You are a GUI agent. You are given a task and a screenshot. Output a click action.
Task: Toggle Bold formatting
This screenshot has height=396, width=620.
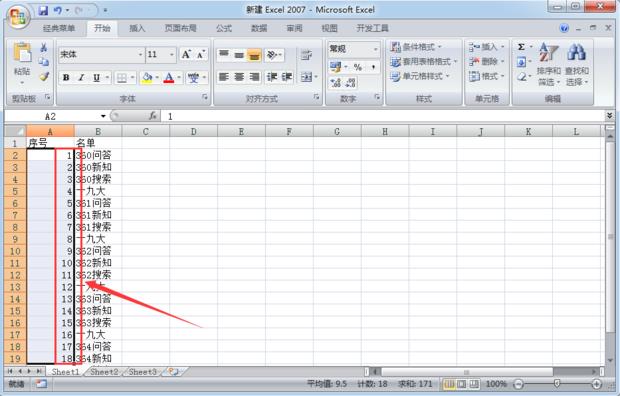(x=66, y=78)
